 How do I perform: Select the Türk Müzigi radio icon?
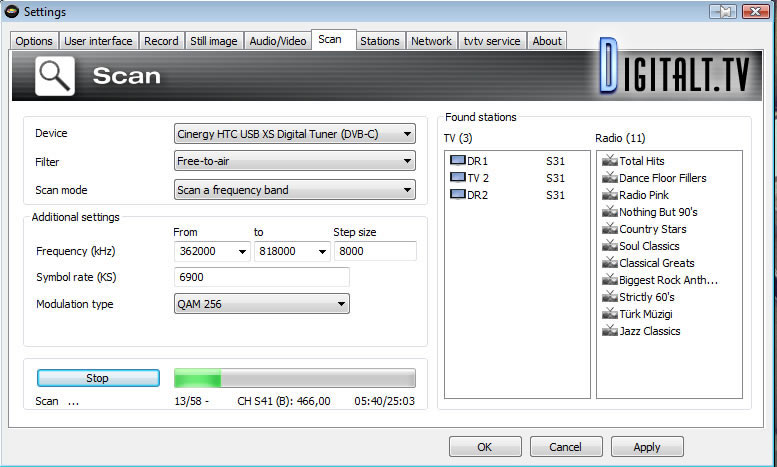click(610, 314)
